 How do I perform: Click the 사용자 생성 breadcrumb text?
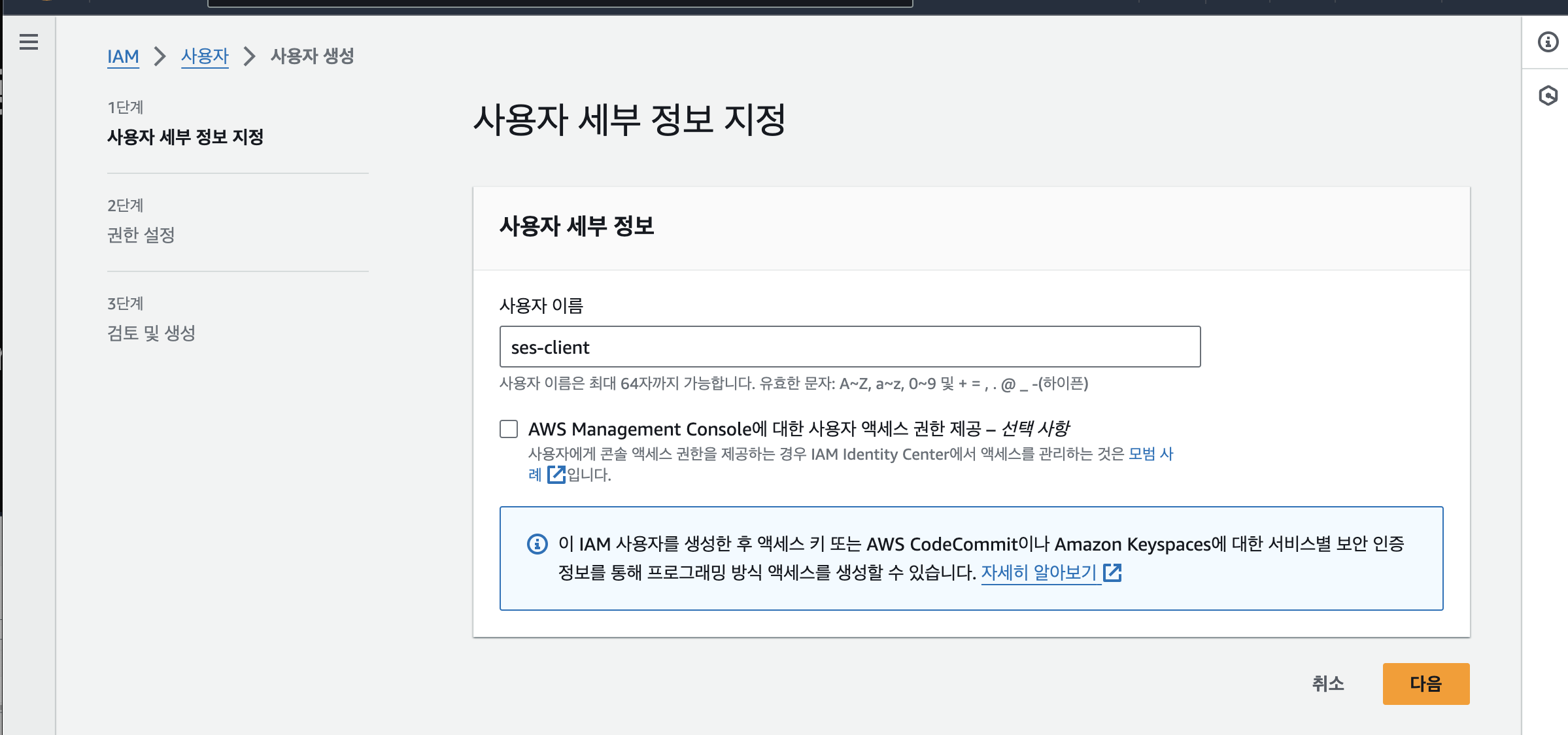pos(313,56)
